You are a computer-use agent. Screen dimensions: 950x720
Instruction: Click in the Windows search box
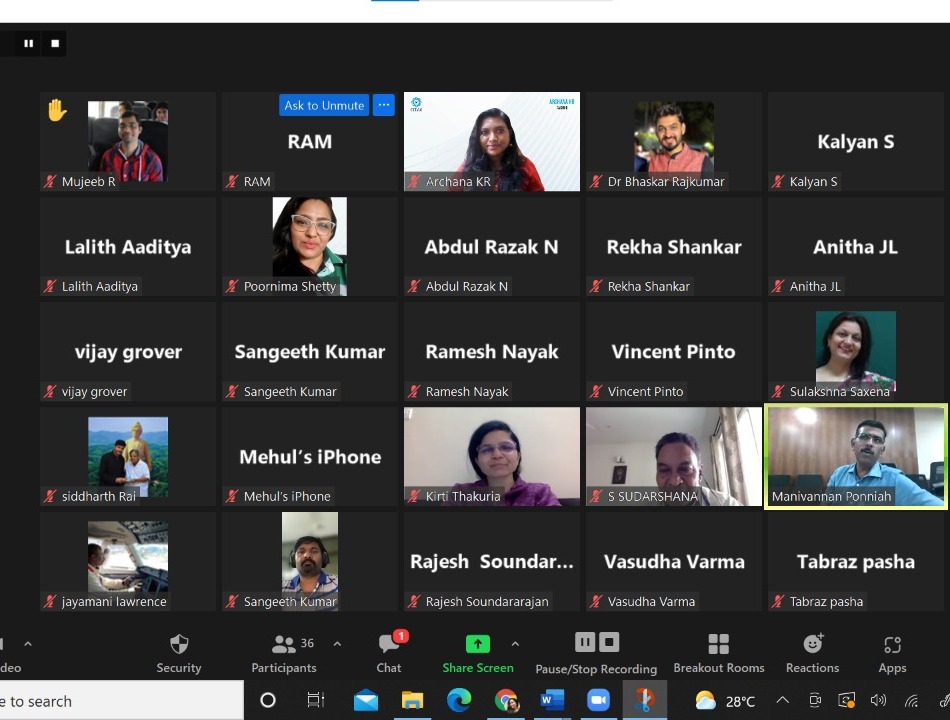click(121, 701)
